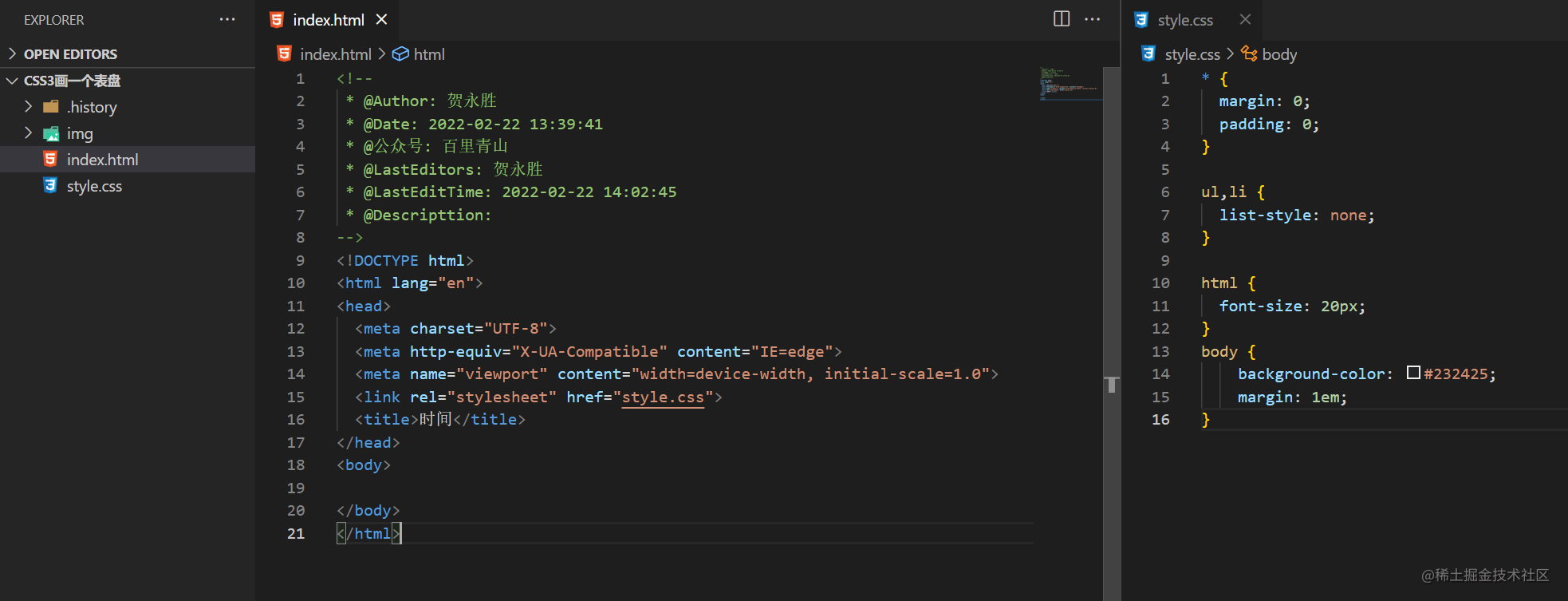Close the style.css tab

1246,19
